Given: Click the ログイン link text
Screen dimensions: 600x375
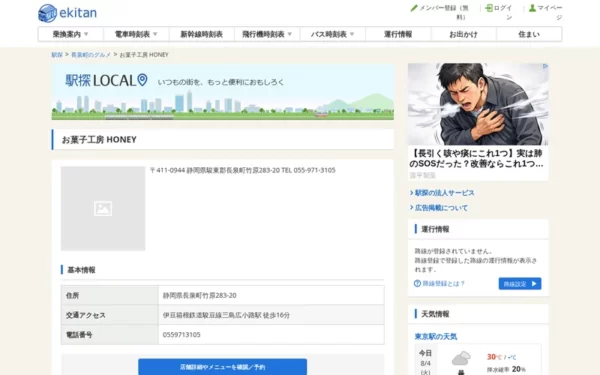Looking at the screenshot, I should click(503, 12).
